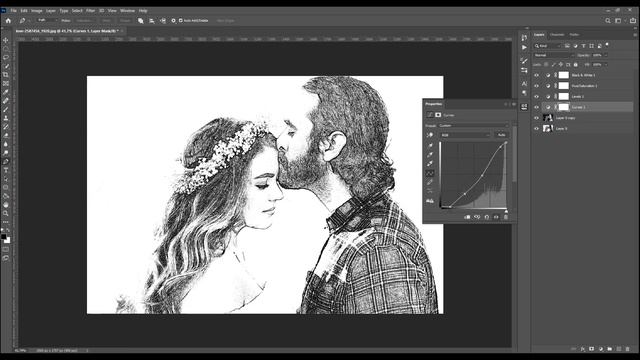Open the Image menu

click(37, 11)
